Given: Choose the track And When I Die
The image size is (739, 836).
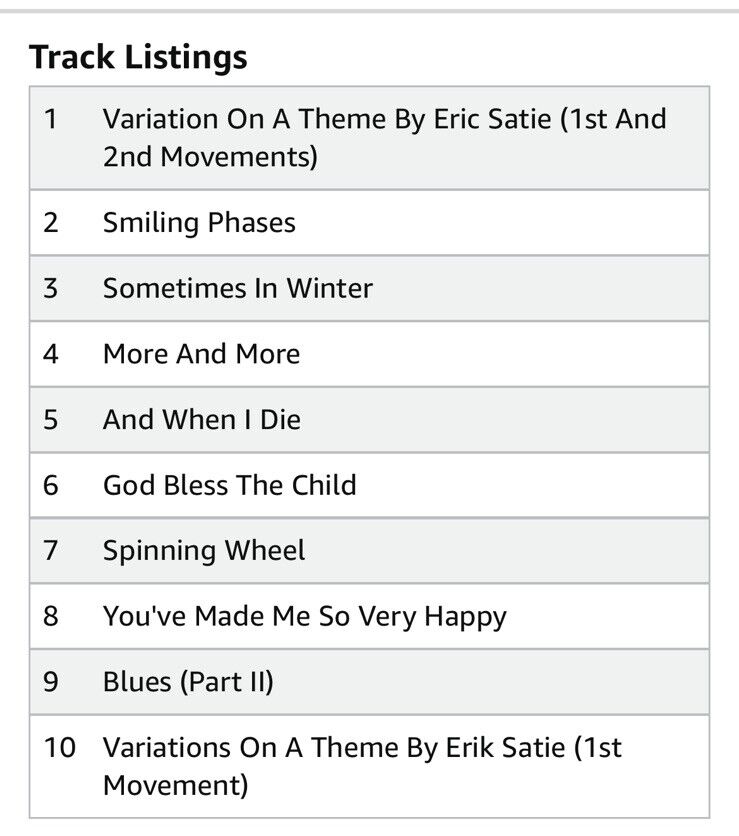Looking at the screenshot, I should pyautogui.click(x=201, y=419).
